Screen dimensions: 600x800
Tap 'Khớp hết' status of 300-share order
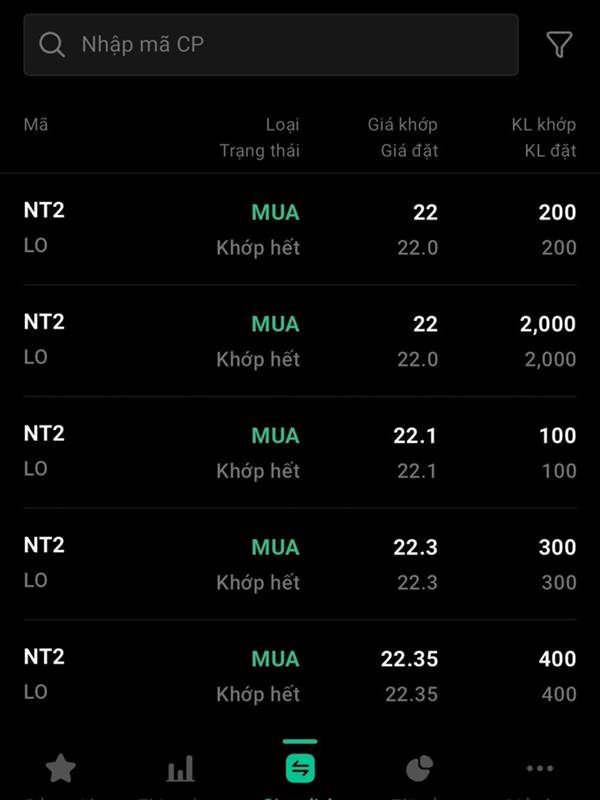258,582
